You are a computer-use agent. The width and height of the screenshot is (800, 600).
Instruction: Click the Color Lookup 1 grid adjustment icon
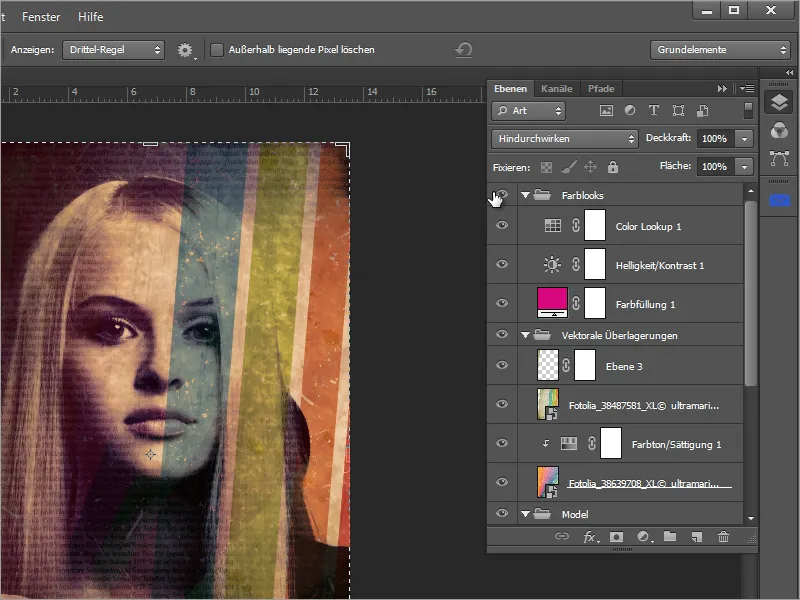[553, 226]
